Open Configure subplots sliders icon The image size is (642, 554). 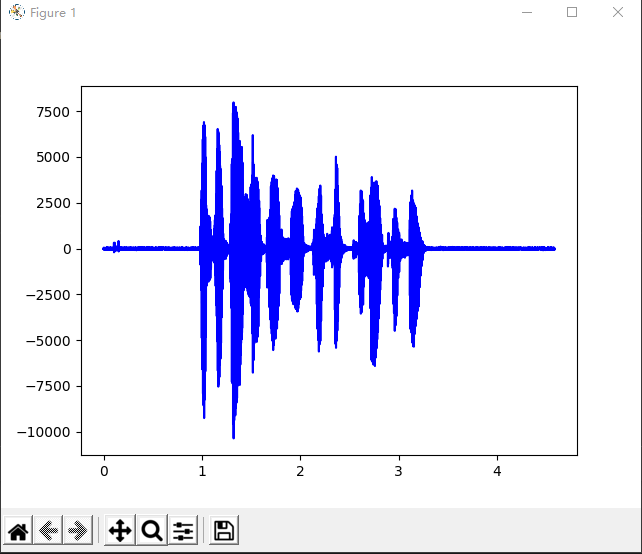pyautogui.click(x=183, y=531)
